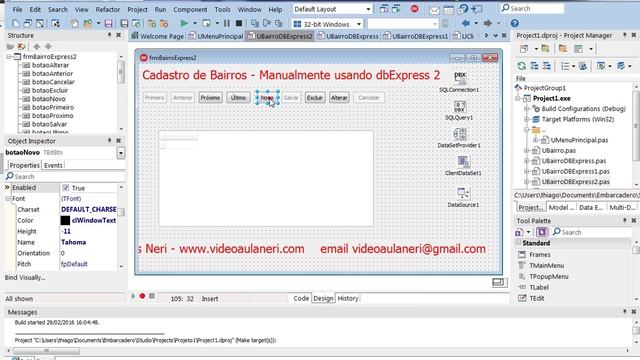The height and width of the screenshot is (360, 640).
Task: Switch to the UMenuPrincipal tab
Action: (216, 36)
